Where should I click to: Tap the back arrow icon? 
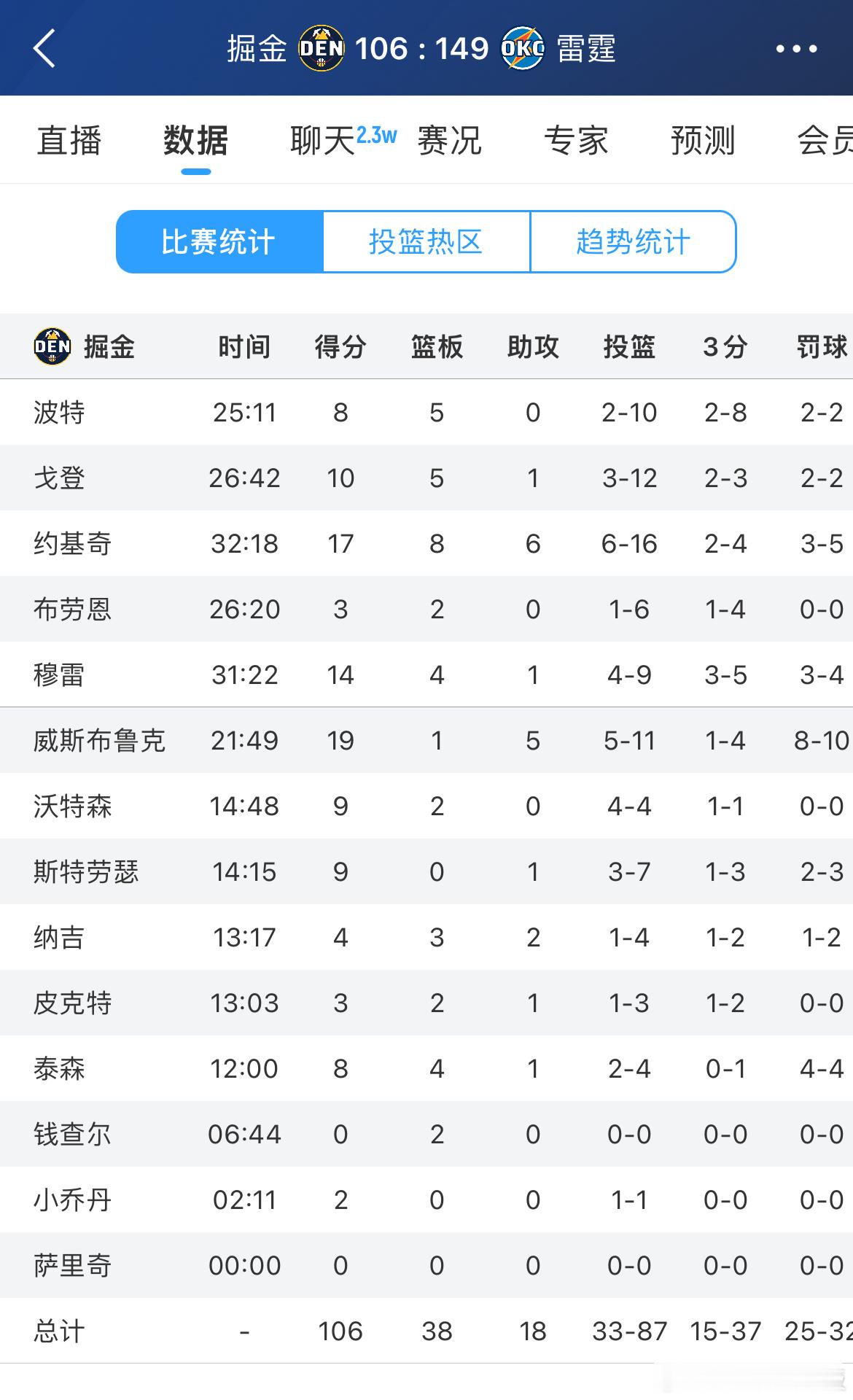[44, 49]
